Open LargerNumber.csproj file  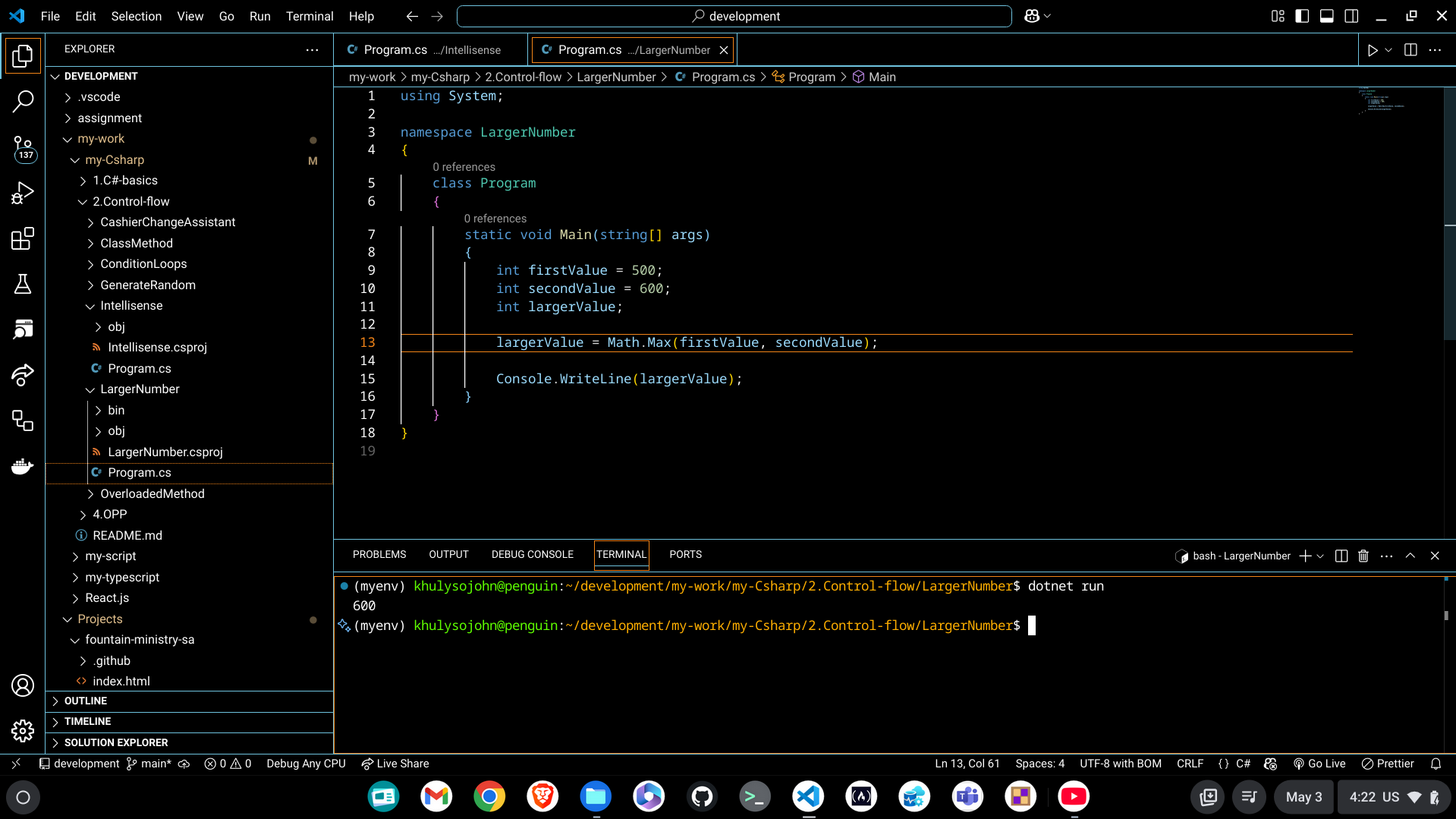(190, 452)
